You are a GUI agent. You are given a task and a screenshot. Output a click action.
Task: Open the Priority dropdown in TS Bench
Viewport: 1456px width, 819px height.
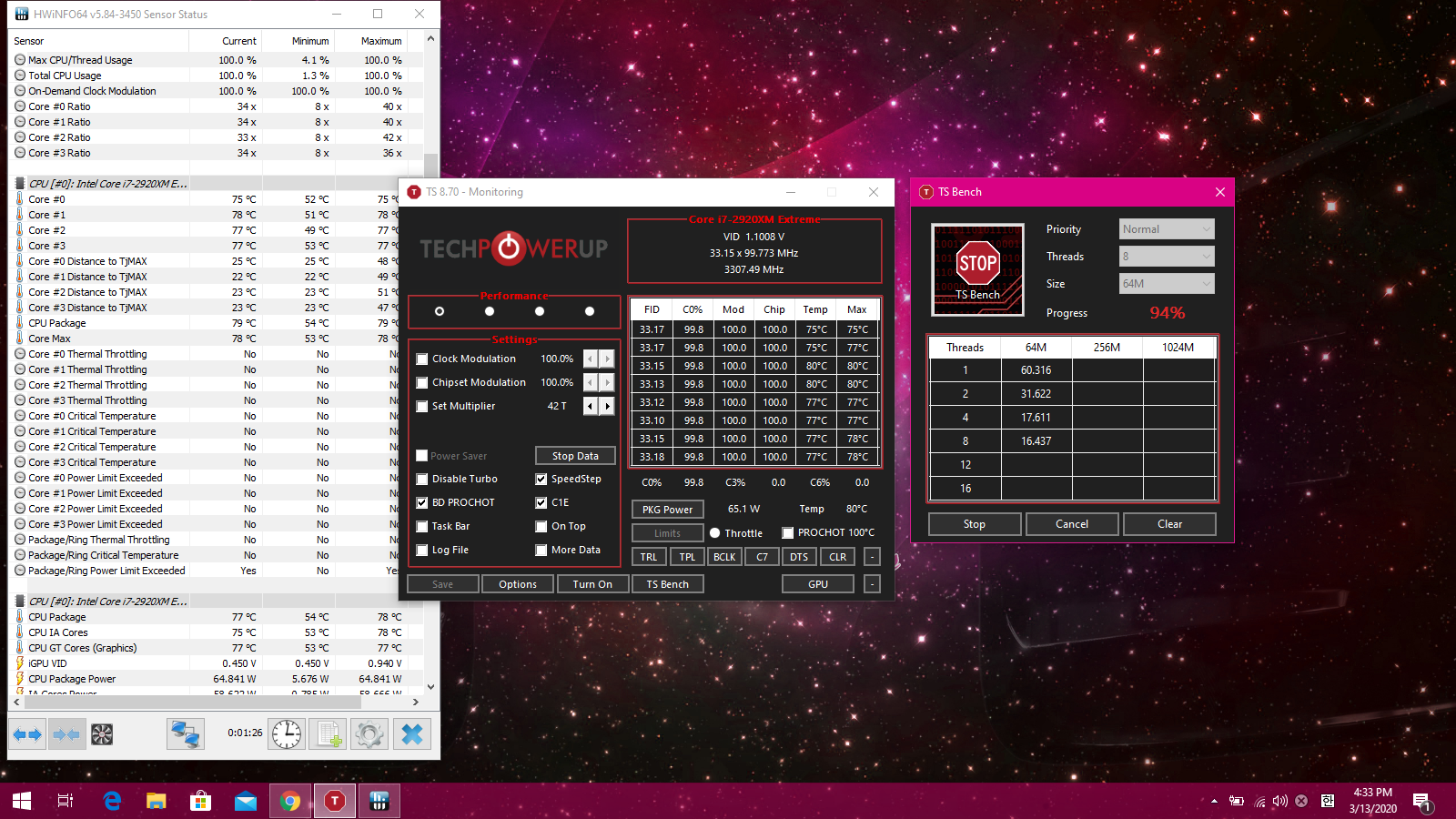(x=1167, y=229)
